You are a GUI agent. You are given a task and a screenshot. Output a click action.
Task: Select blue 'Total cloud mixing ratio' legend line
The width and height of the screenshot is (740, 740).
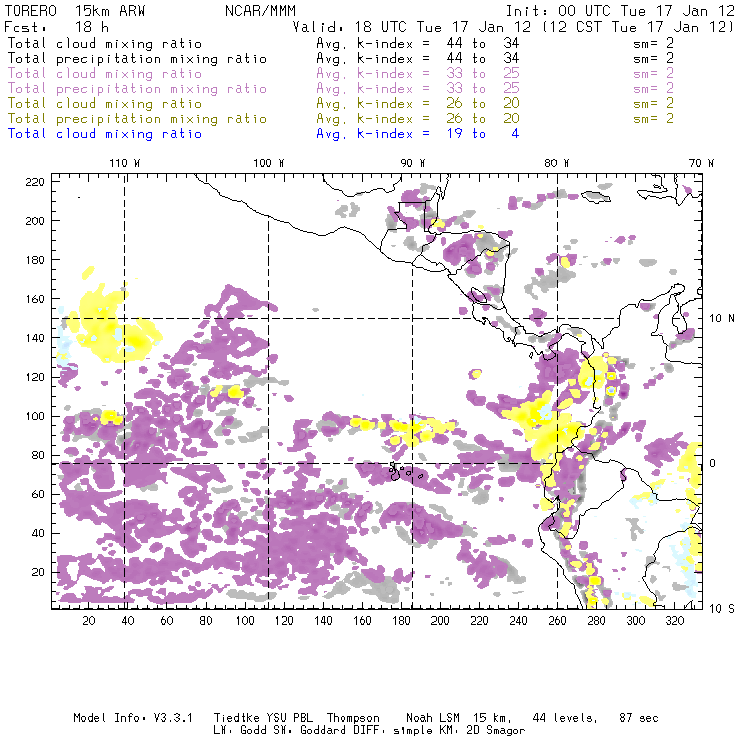tap(105, 134)
